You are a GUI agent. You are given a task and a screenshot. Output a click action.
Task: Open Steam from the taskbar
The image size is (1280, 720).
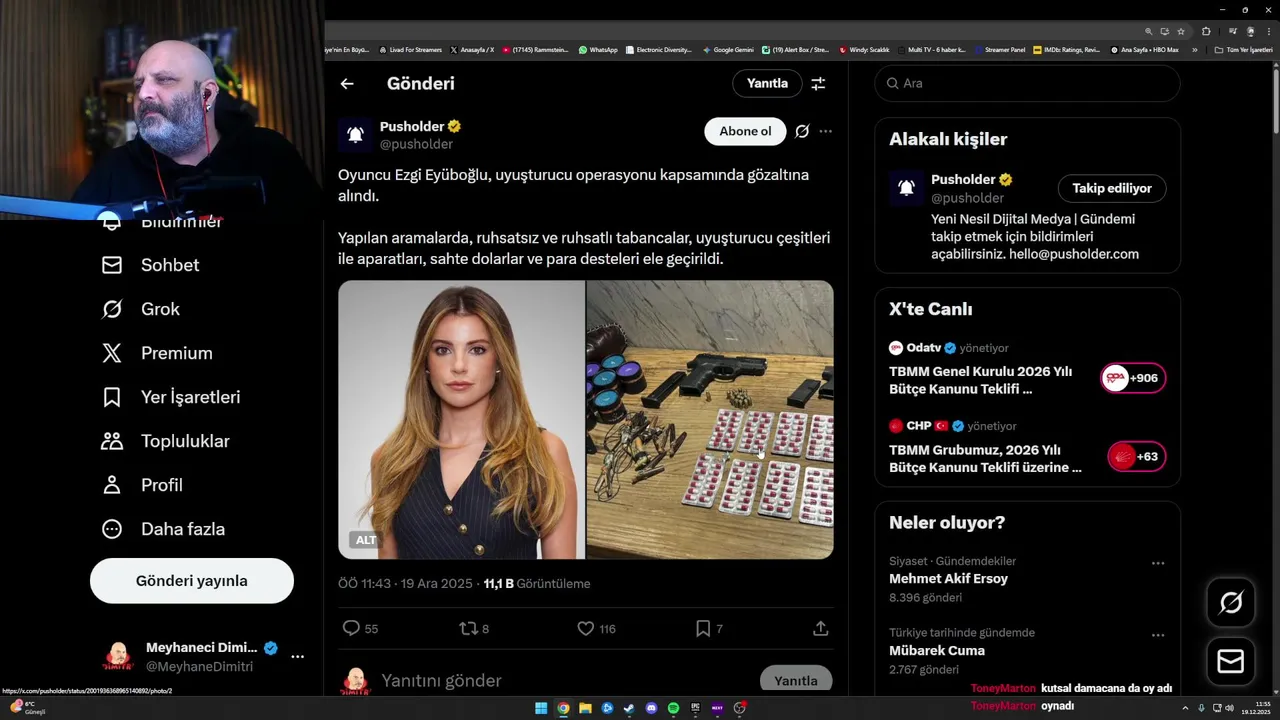(629, 708)
